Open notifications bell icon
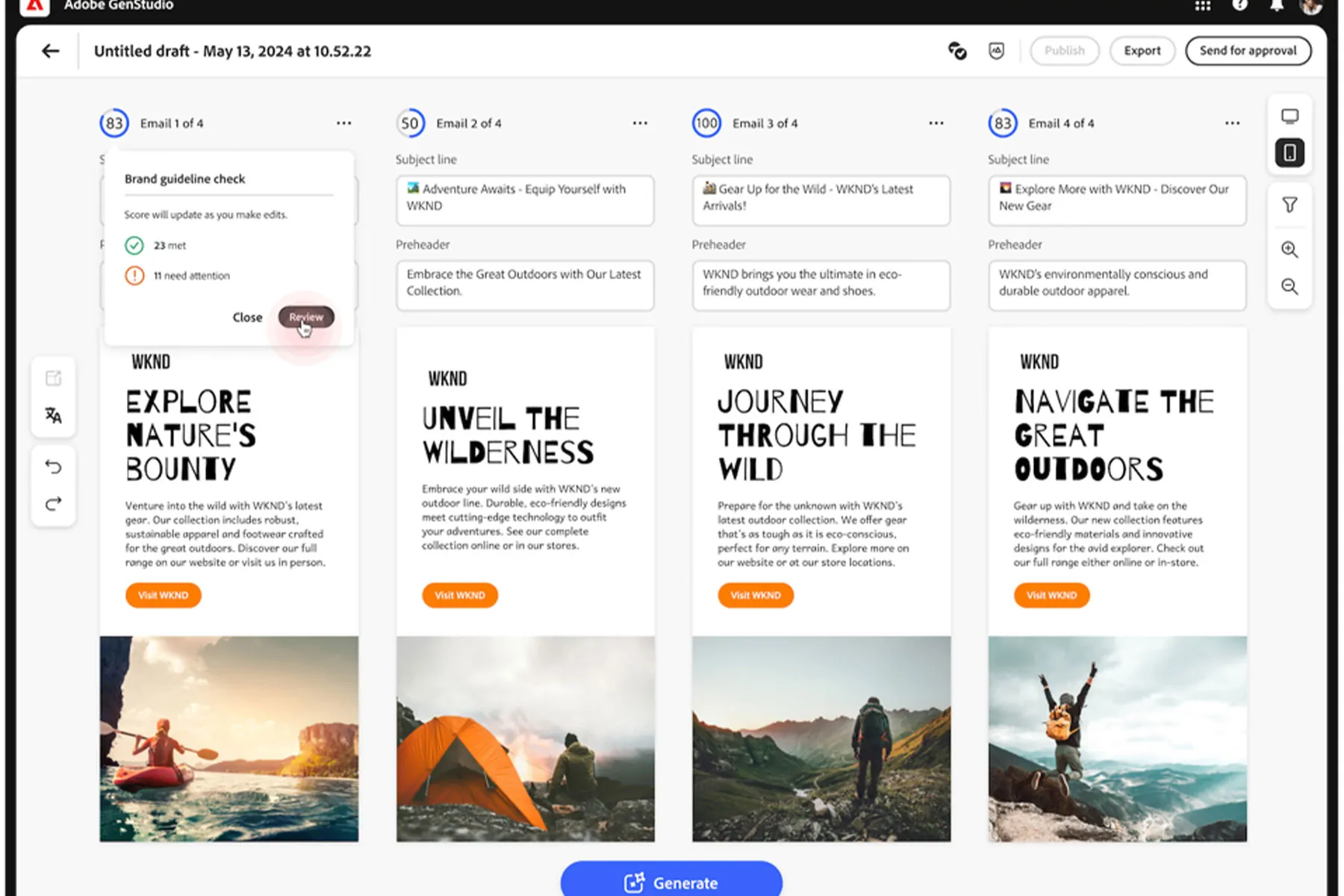The height and width of the screenshot is (896, 1344). 1276,6
